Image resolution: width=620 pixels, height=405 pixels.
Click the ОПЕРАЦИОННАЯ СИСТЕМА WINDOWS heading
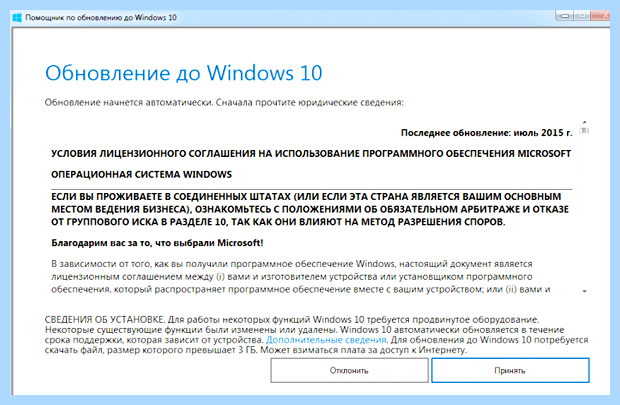pos(142,174)
